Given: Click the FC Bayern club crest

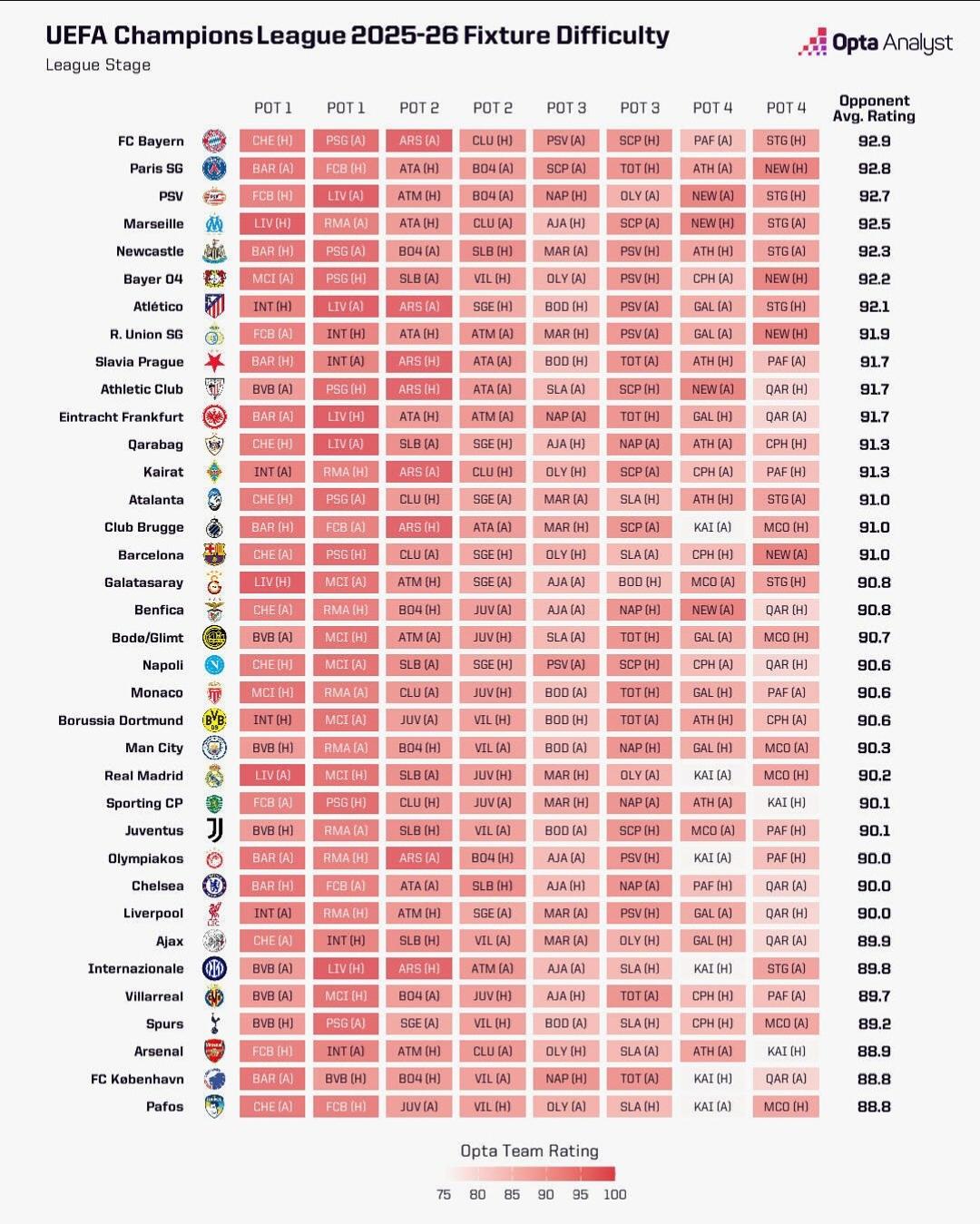Looking at the screenshot, I should pyautogui.click(x=214, y=141).
